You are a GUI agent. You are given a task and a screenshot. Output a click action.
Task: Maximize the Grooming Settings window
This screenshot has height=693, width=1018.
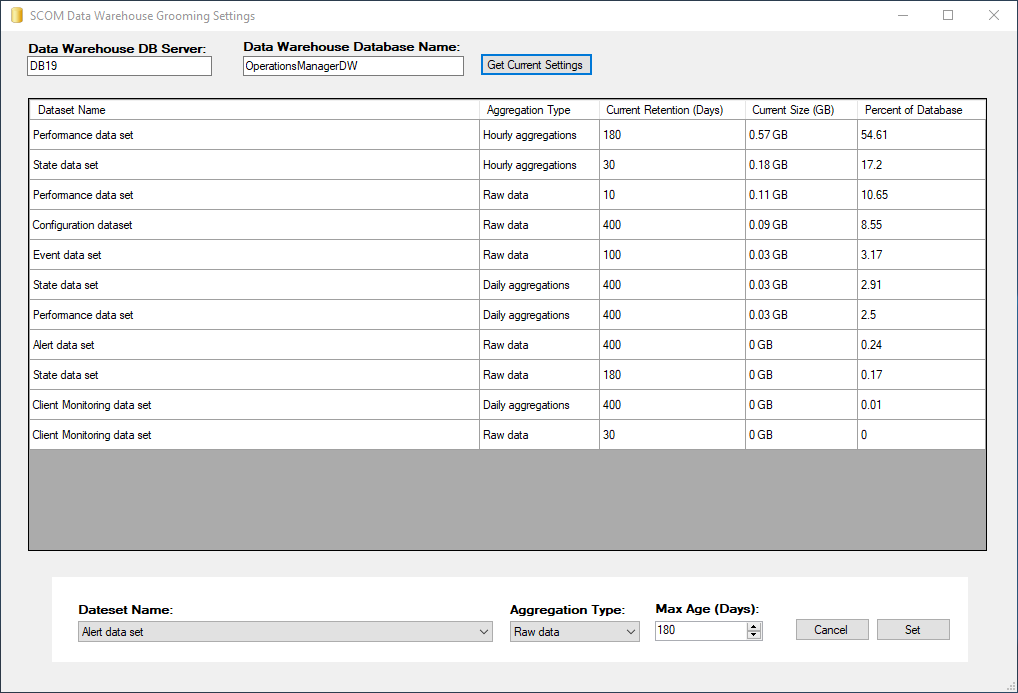tap(948, 16)
